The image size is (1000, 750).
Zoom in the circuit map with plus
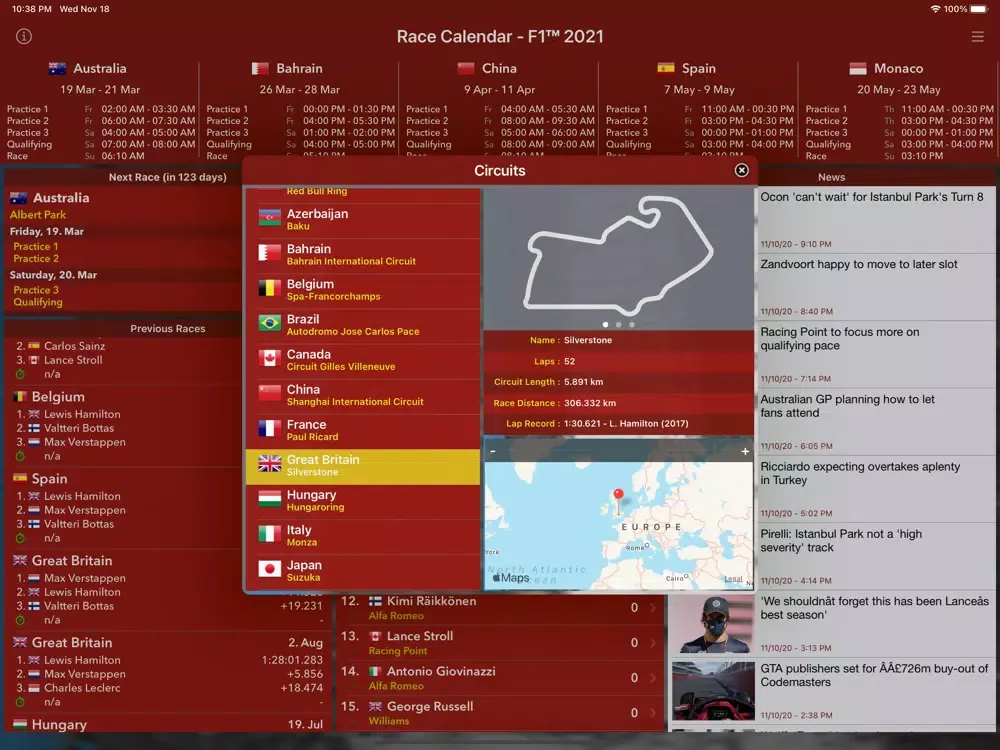(x=745, y=451)
